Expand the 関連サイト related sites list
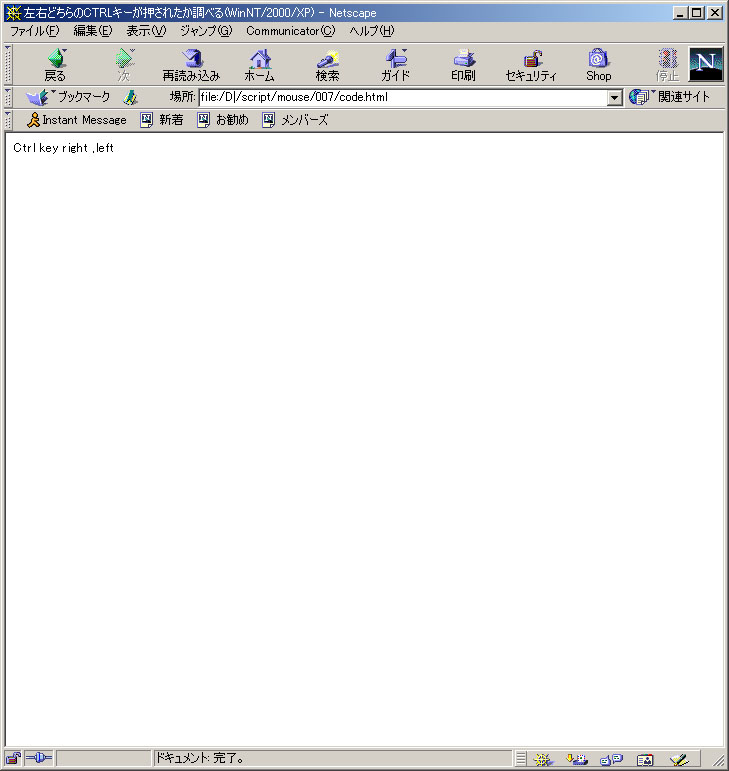The image size is (729, 771). click(672, 97)
